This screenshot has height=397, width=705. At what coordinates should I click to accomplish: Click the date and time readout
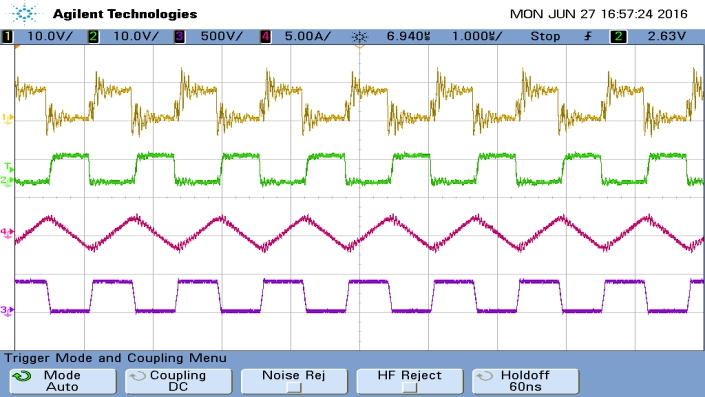click(598, 14)
